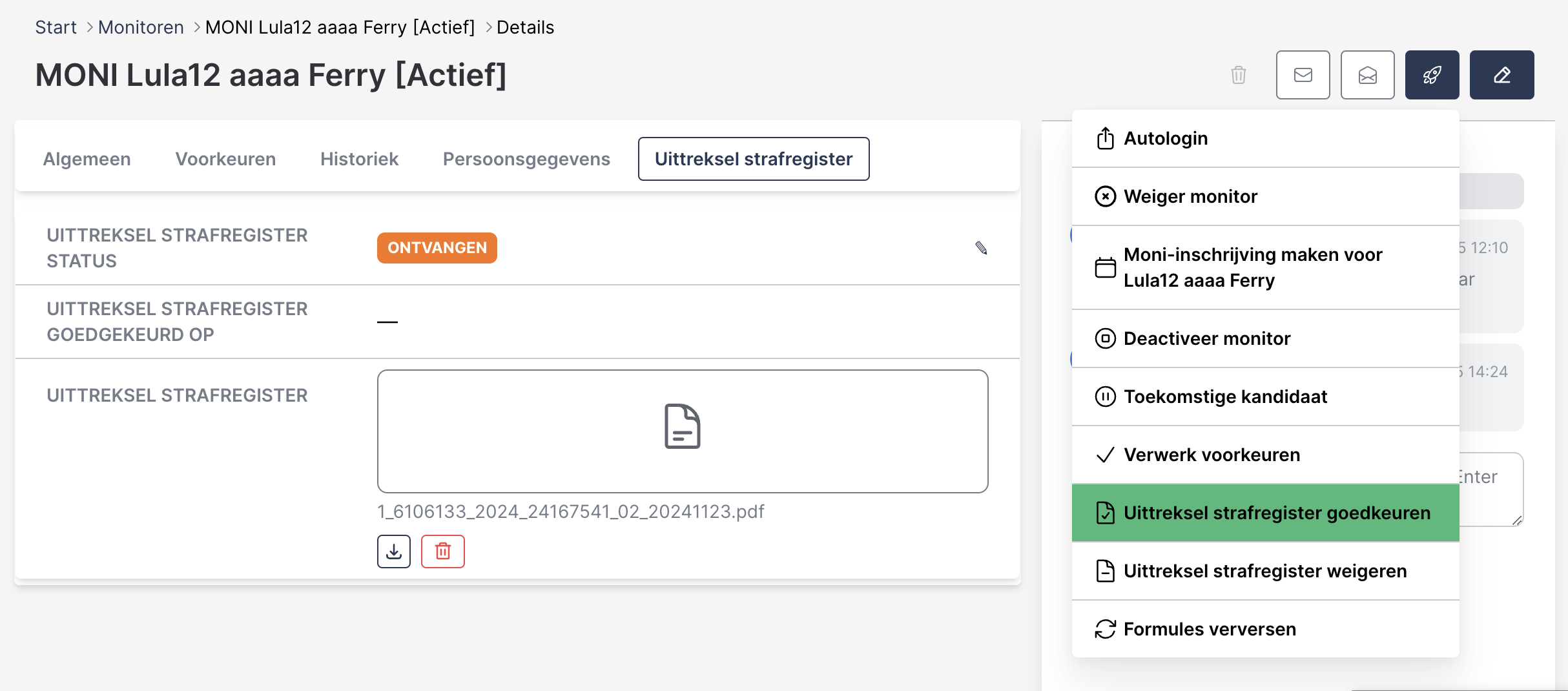Screen dimensions: 1568x691
Task: Open the Historiek tab
Action: coord(359,159)
